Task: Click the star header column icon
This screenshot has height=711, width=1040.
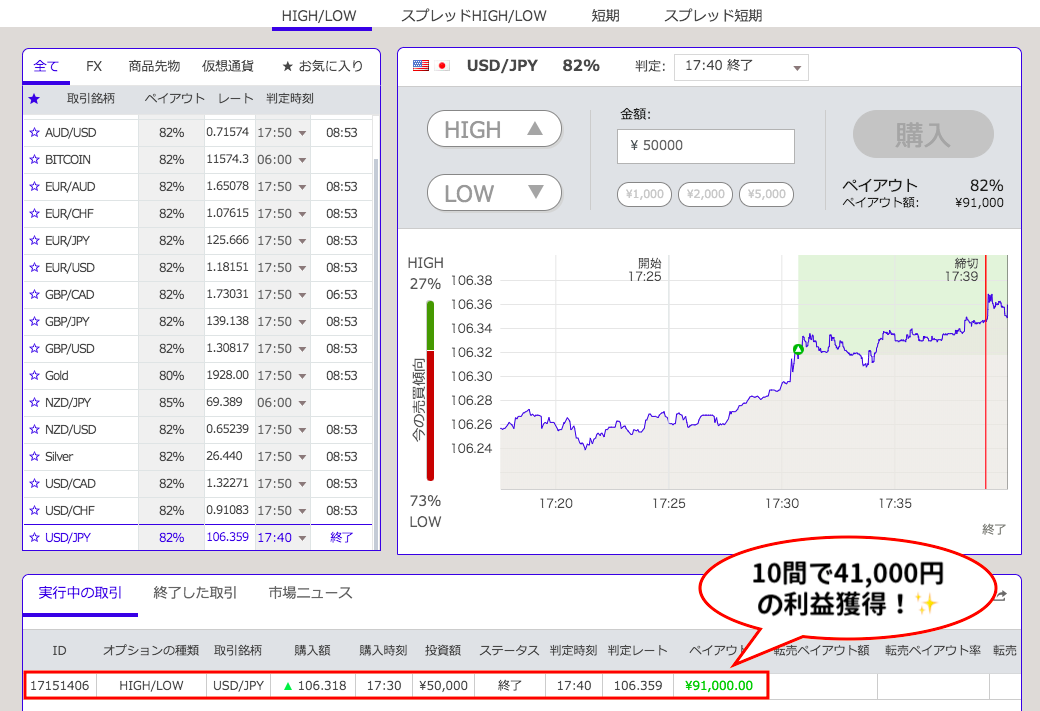Action: 34,99
